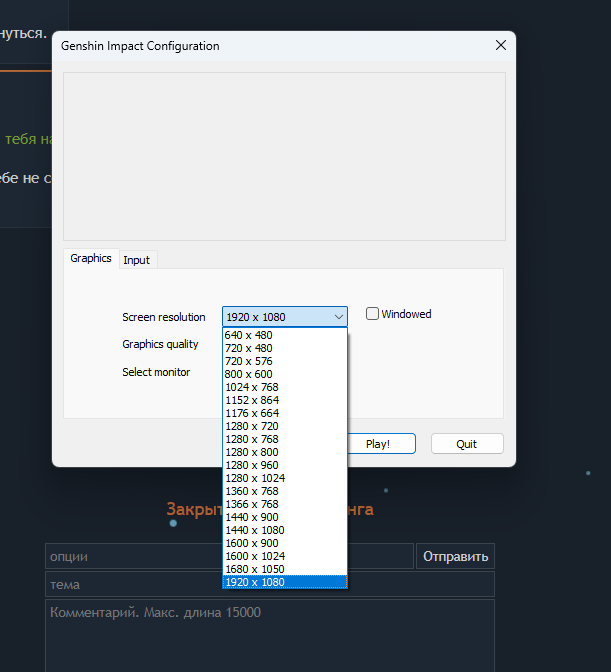The width and height of the screenshot is (611, 672).
Task: Select 640 x 480 resolution
Action: tap(285, 335)
